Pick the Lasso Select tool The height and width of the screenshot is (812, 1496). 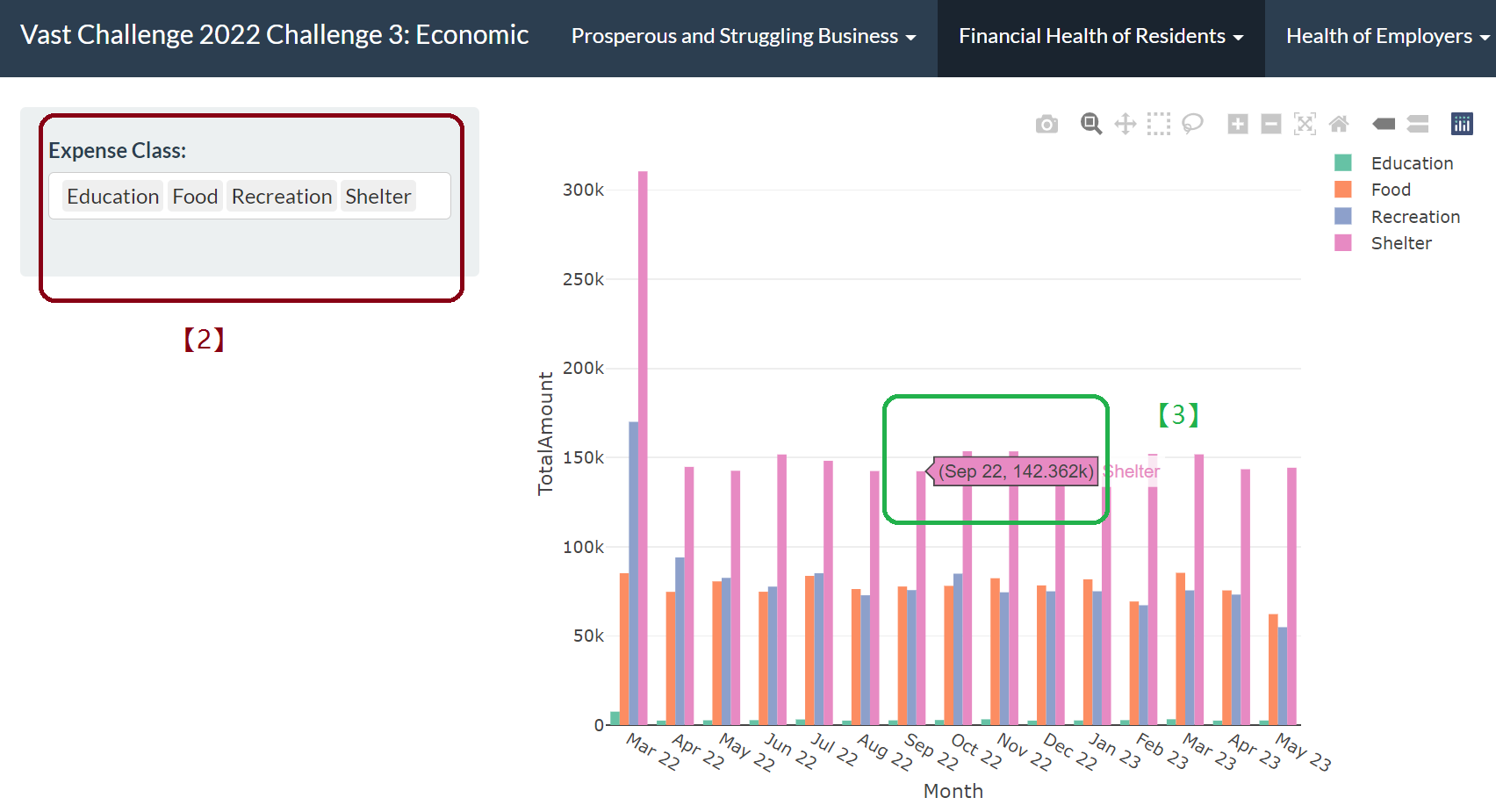click(1192, 124)
